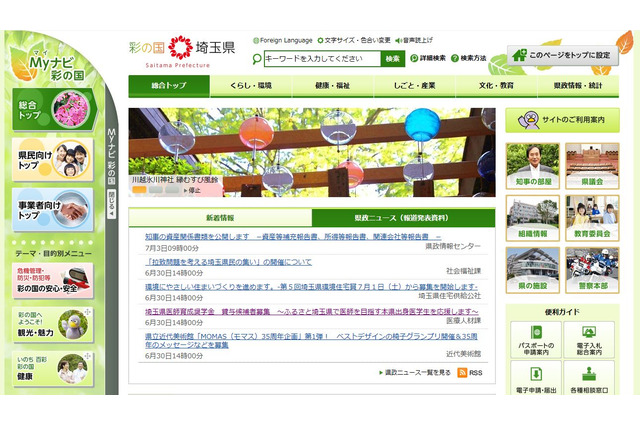Open the 組織情報 thumbnail
Viewport: 640px width, 426px height.
point(533,218)
